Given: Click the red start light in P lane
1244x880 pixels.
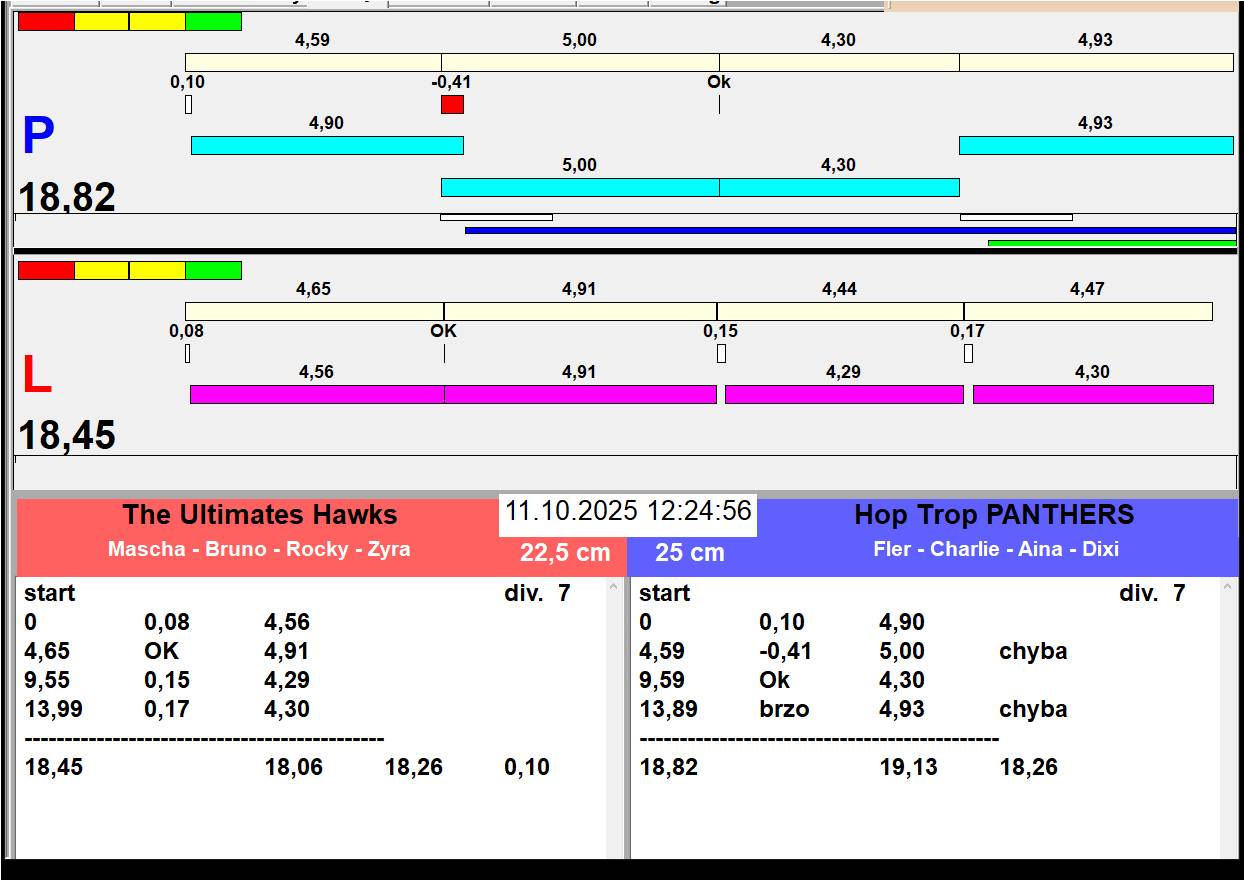Looking at the screenshot, I should coord(46,21).
